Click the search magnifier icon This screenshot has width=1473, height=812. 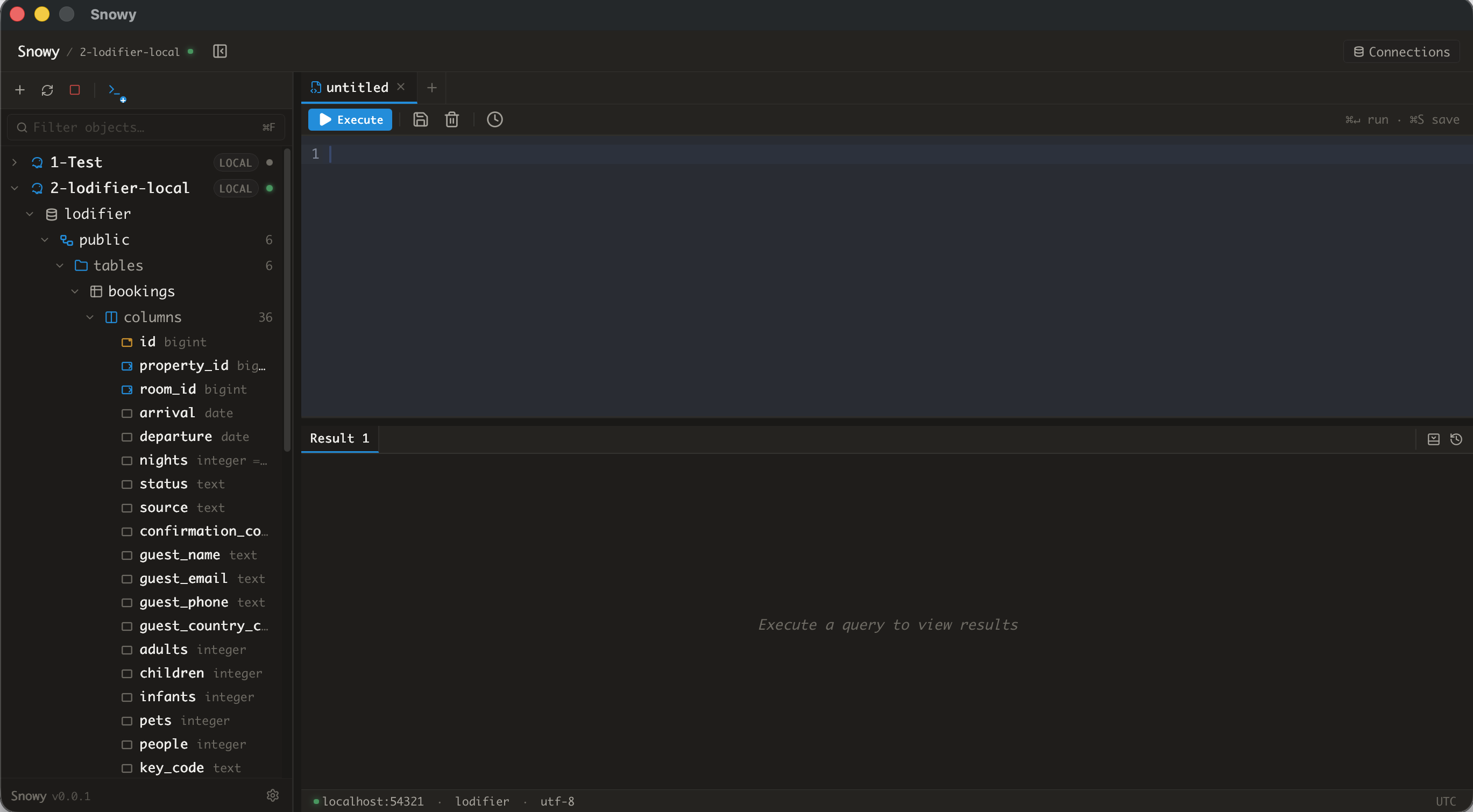pos(22,127)
